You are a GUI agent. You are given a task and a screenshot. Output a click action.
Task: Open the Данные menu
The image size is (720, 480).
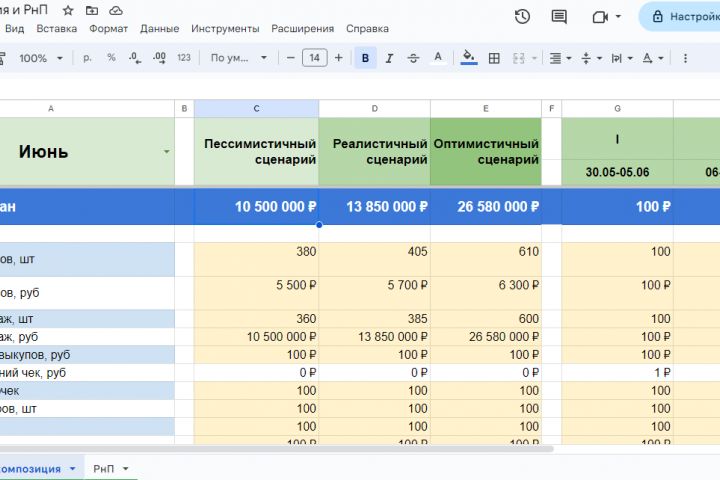click(159, 28)
